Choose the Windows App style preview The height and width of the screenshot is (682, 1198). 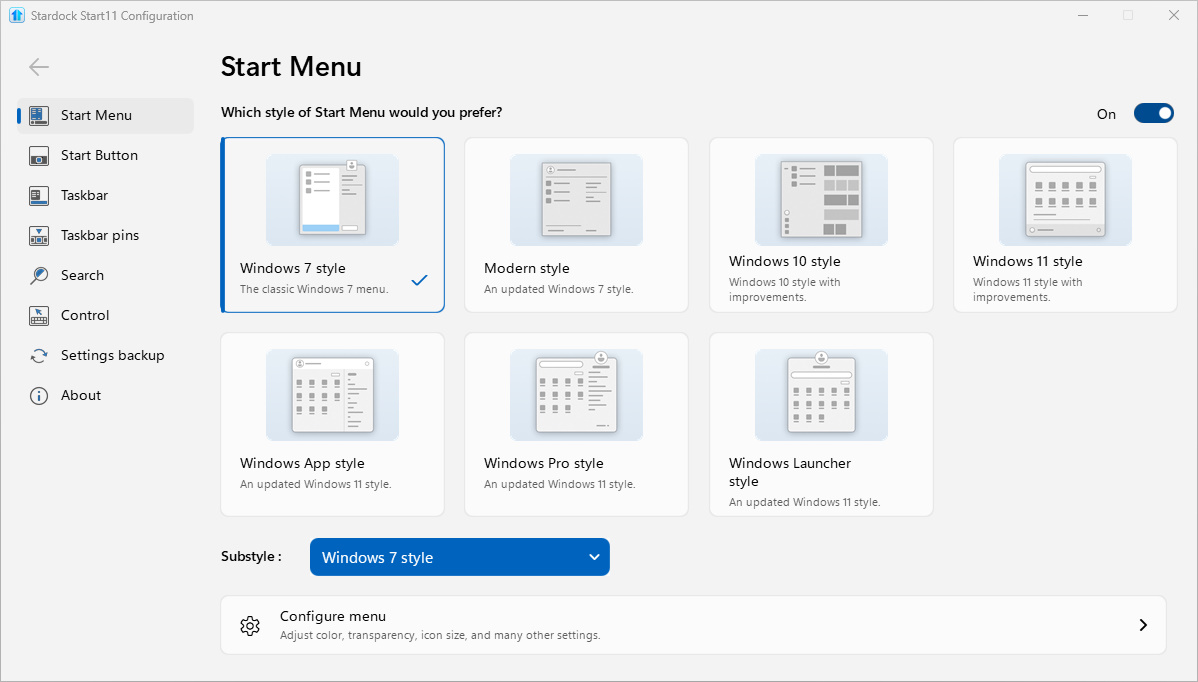point(332,395)
